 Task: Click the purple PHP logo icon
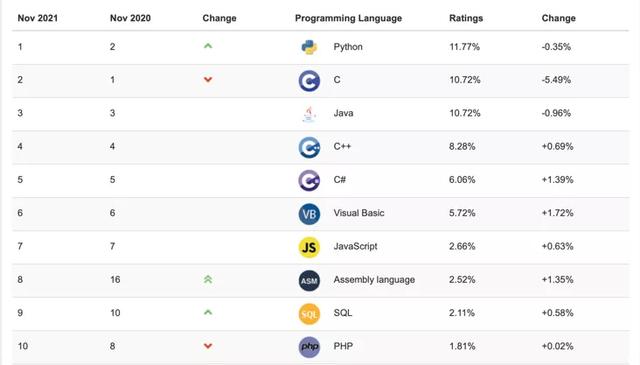pos(309,347)
